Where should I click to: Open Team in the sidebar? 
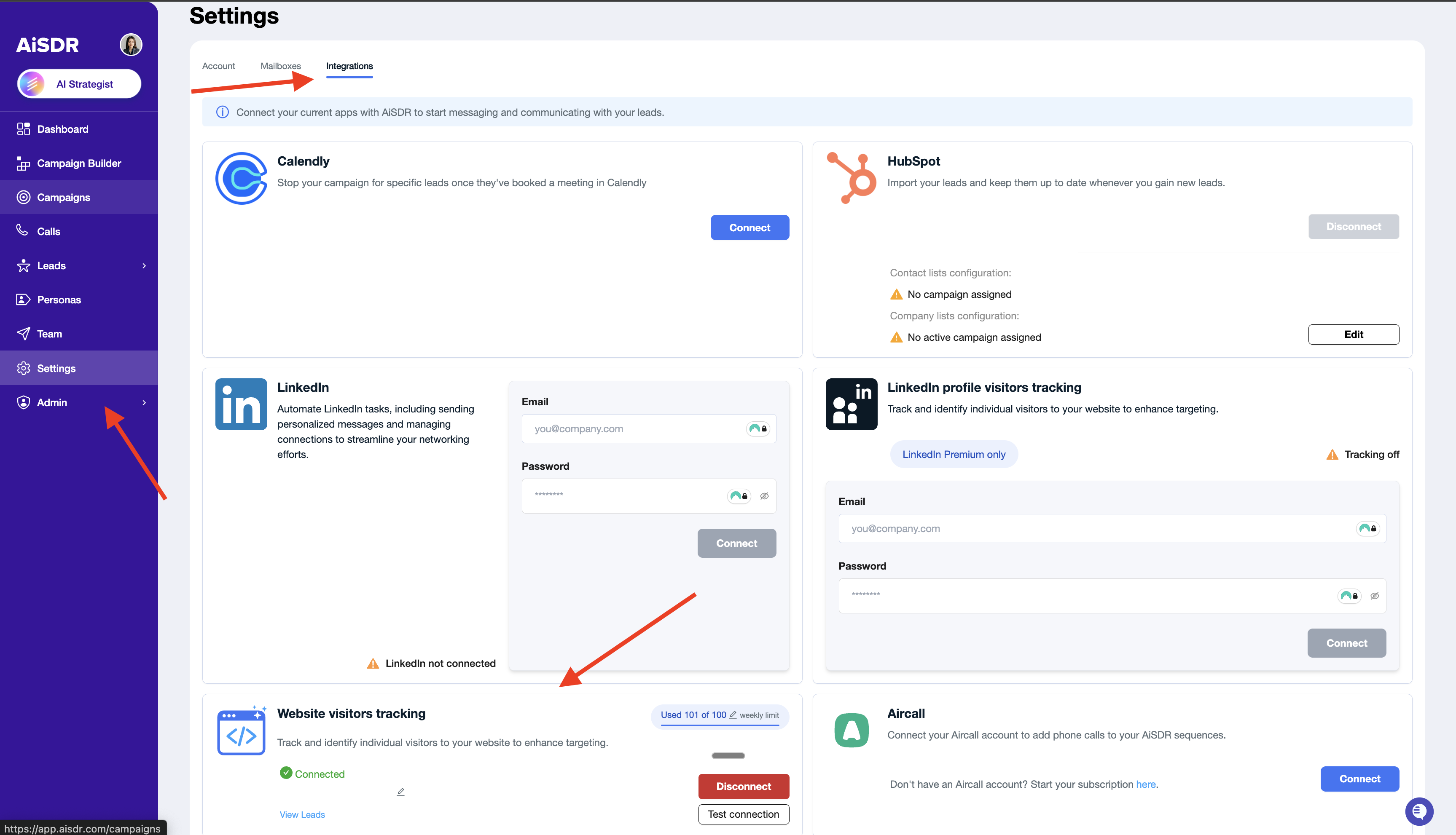coord(79,334)
